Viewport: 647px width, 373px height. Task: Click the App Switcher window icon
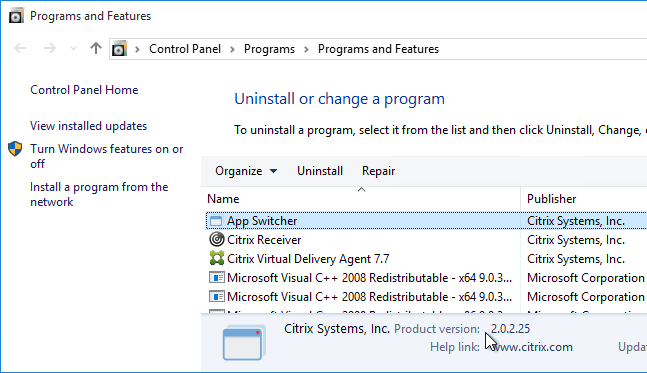[x=216, y=221]
